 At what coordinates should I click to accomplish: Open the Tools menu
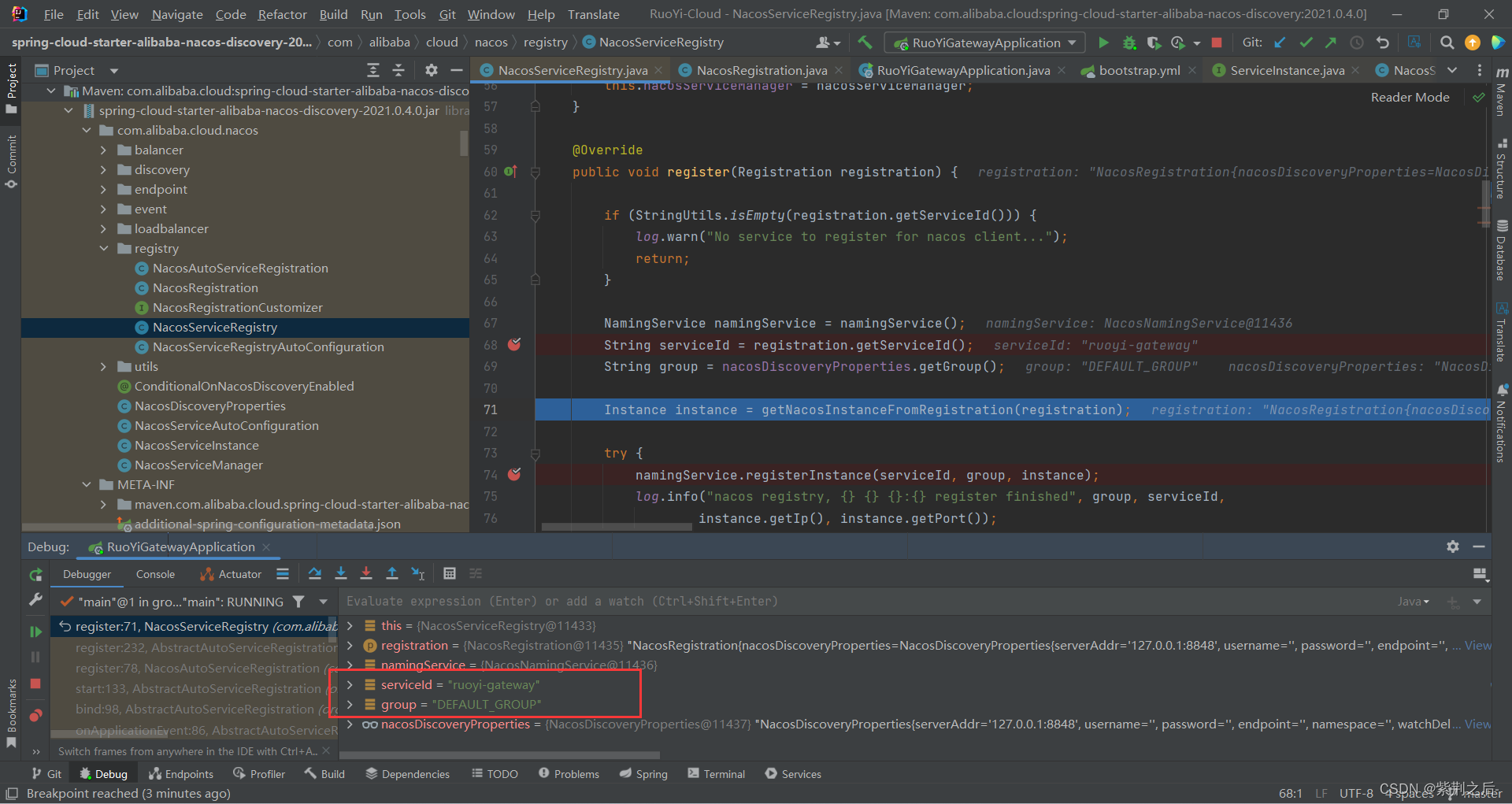(409, 14)
